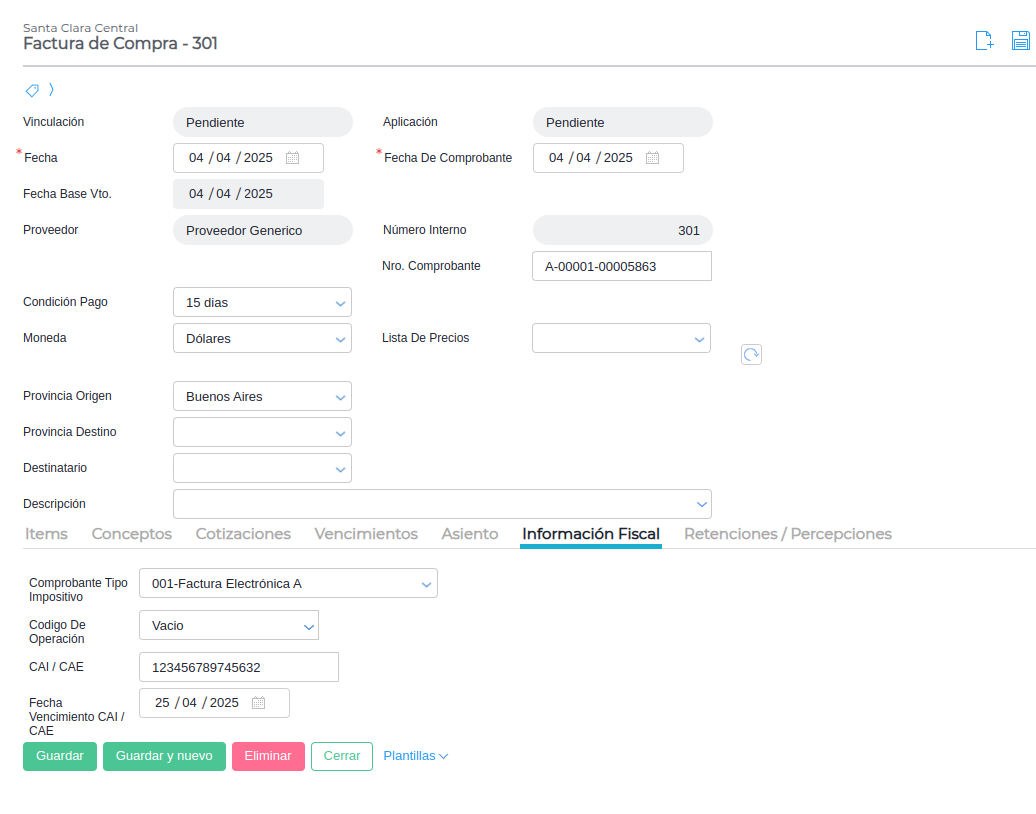1036x814 pixels.
Task: Open Fecha De Comprobante calendar icon
Action: [x=652, y=158]
